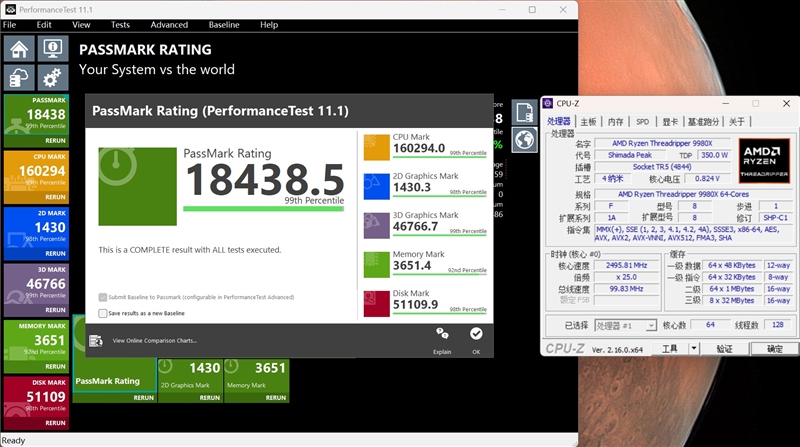Select the PerformanceTest title bar app icon
The height and width of the screenshot is (447, 800).
[10, 9]
